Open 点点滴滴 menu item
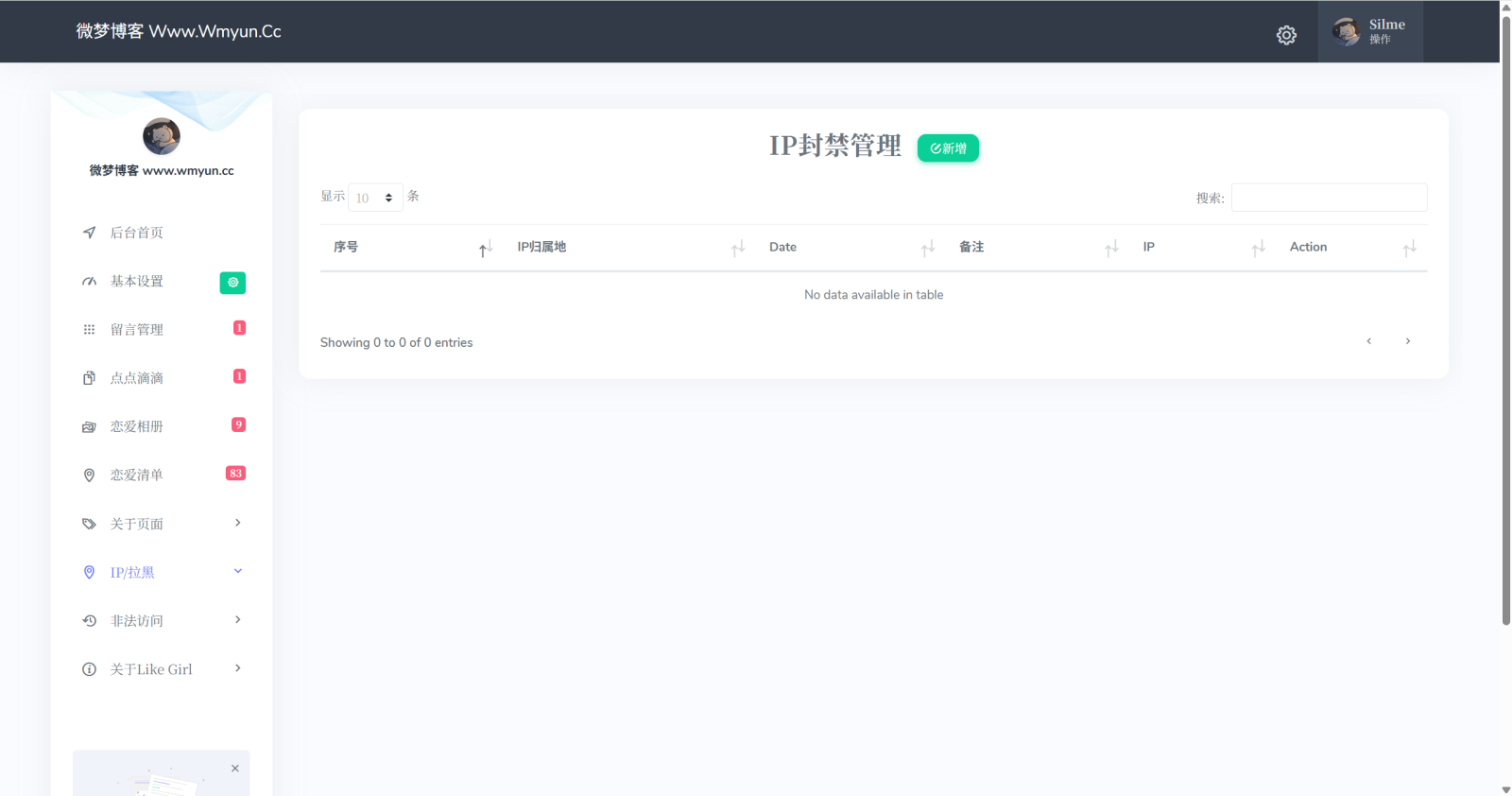This screenshot has height=796, width=1512. (137, 378)
